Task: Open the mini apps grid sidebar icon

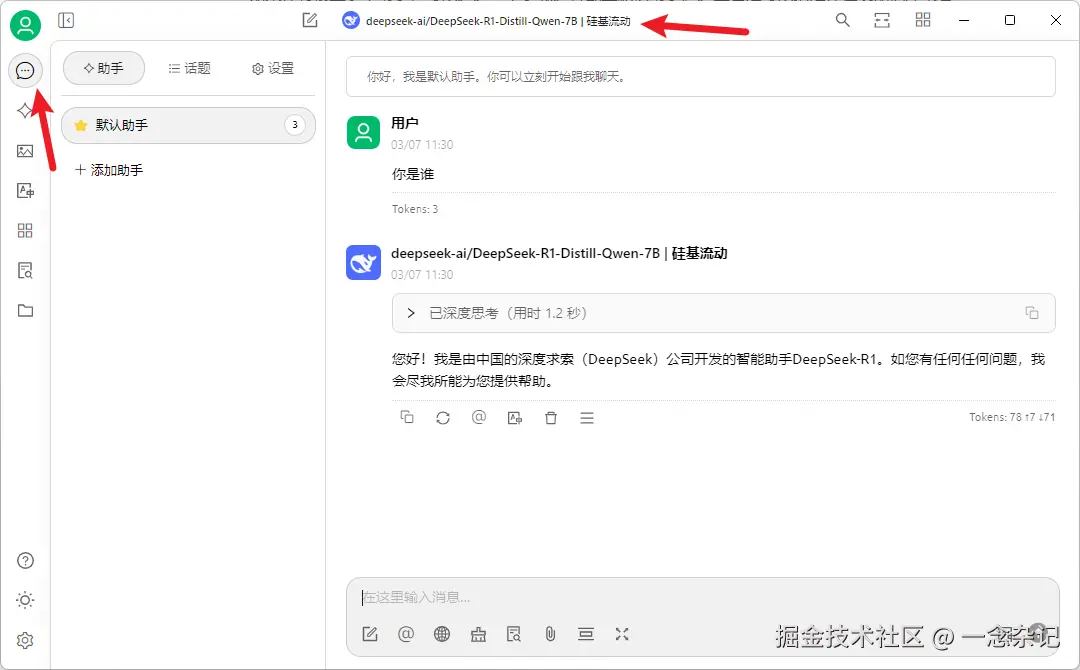Action: click(25, 231)
